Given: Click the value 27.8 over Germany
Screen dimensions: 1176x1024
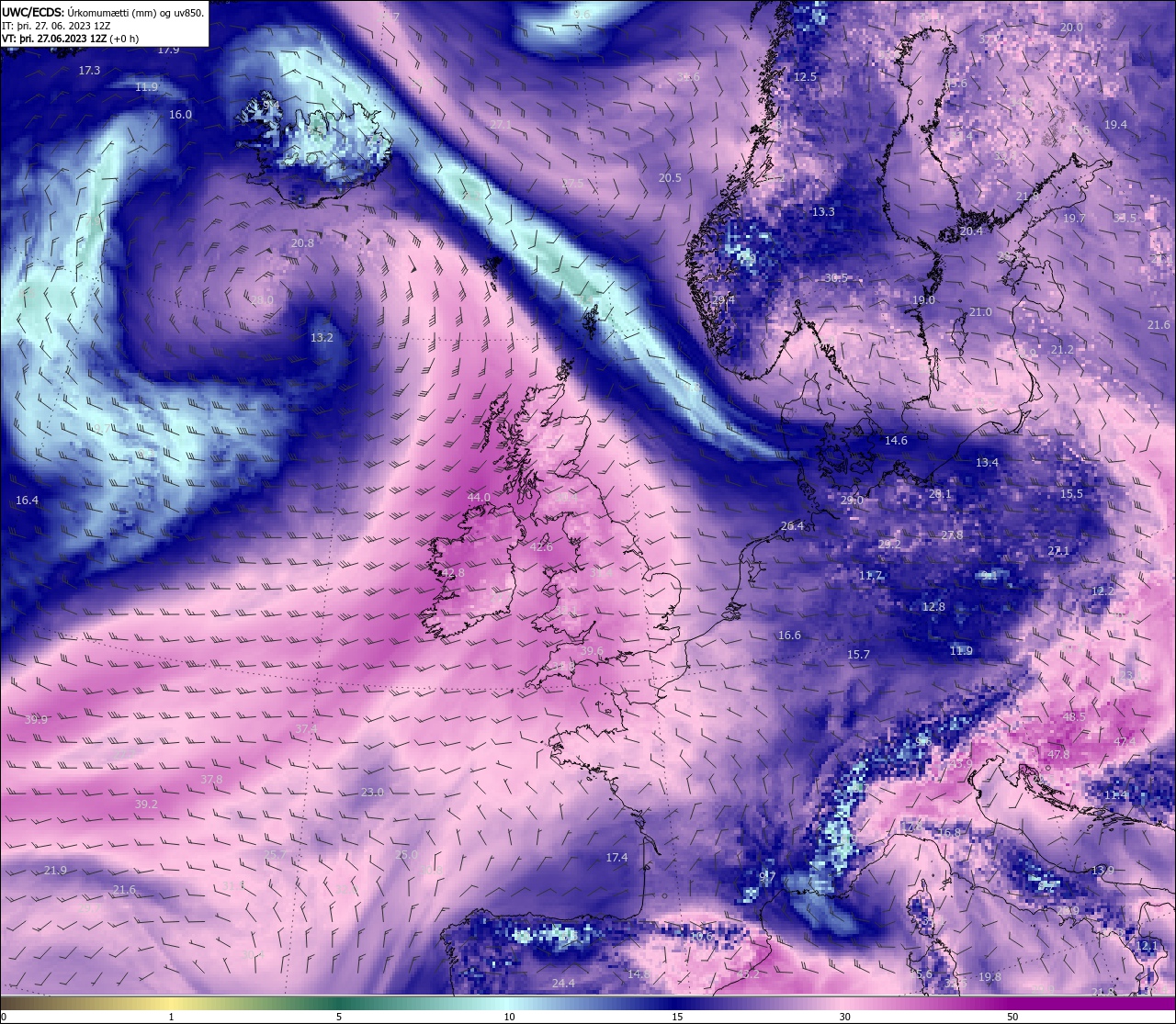Looking at the screenshot, I should pos(952,535).
